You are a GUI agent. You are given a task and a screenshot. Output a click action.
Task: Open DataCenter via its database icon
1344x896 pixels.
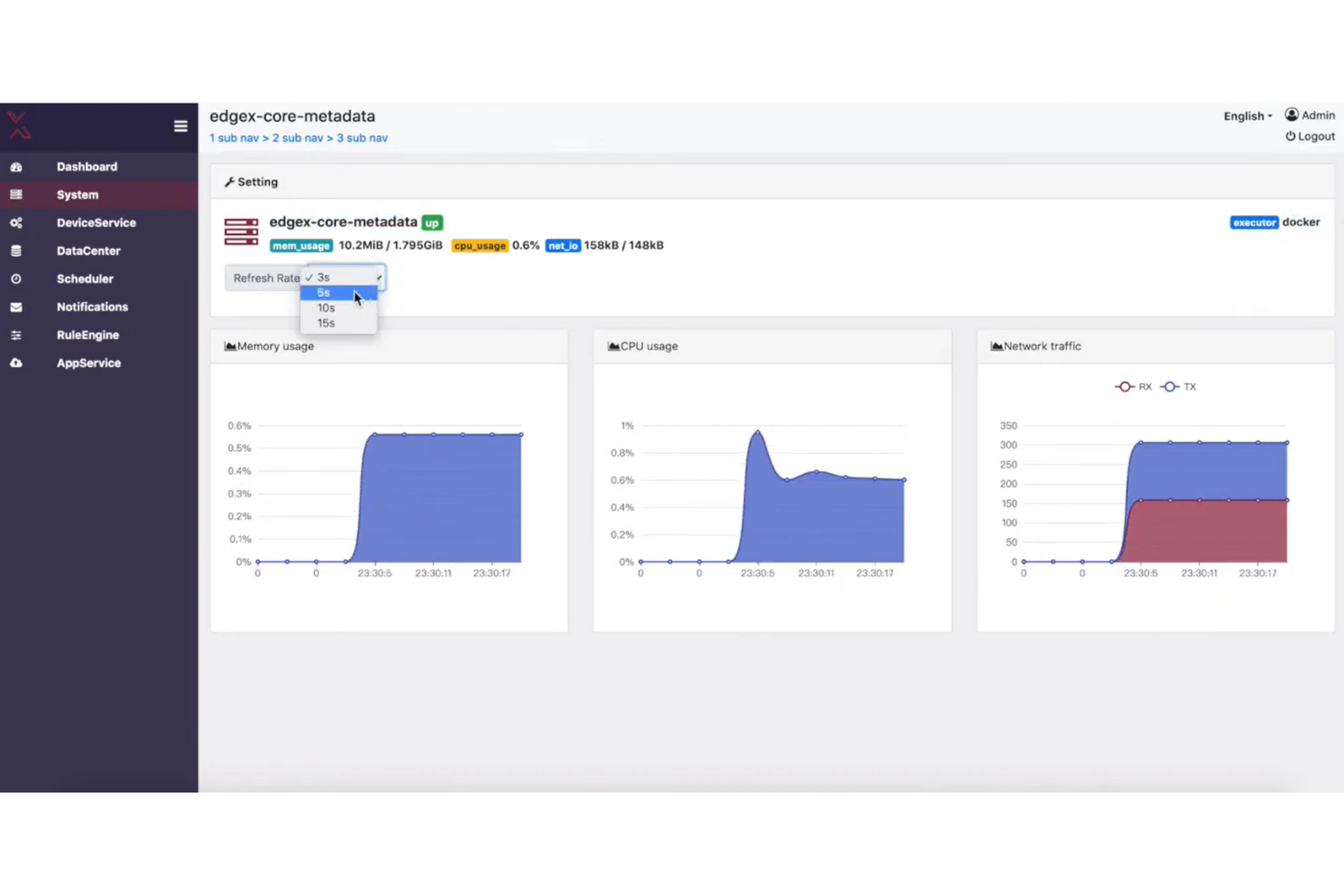click(16, 251)
